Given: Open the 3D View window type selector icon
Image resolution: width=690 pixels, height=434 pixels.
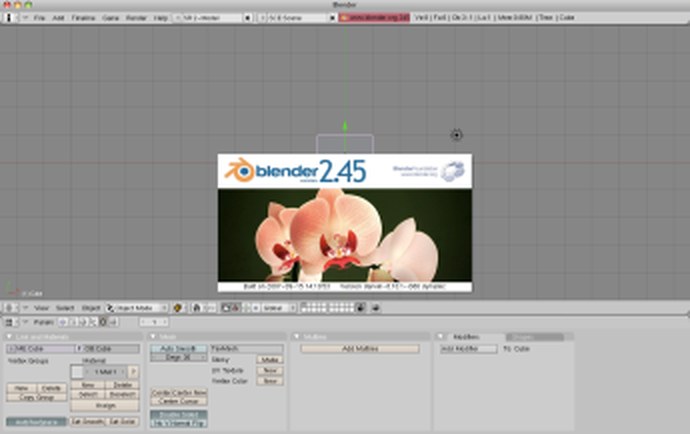Looking at the screenshot, I should (x=9, y=308).
